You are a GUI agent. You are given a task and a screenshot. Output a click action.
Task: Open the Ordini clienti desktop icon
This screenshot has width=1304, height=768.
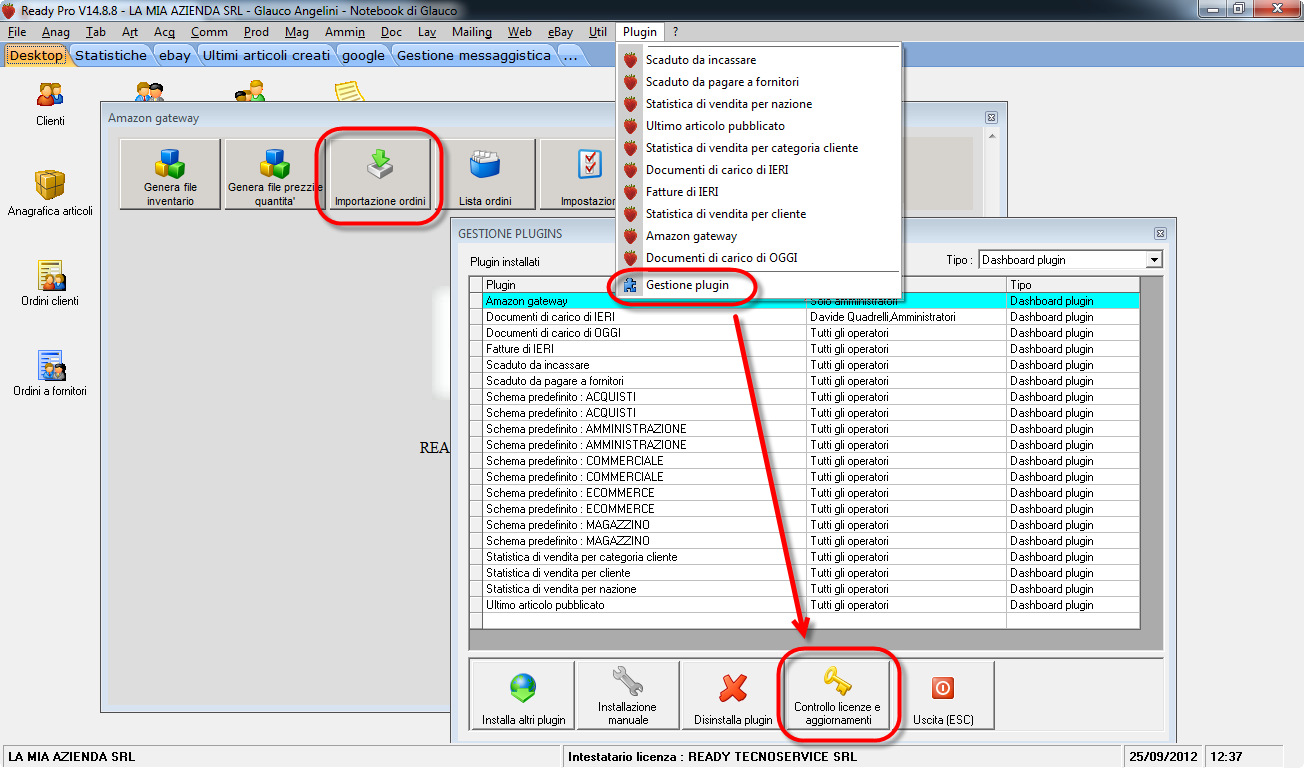pos(50,284)
